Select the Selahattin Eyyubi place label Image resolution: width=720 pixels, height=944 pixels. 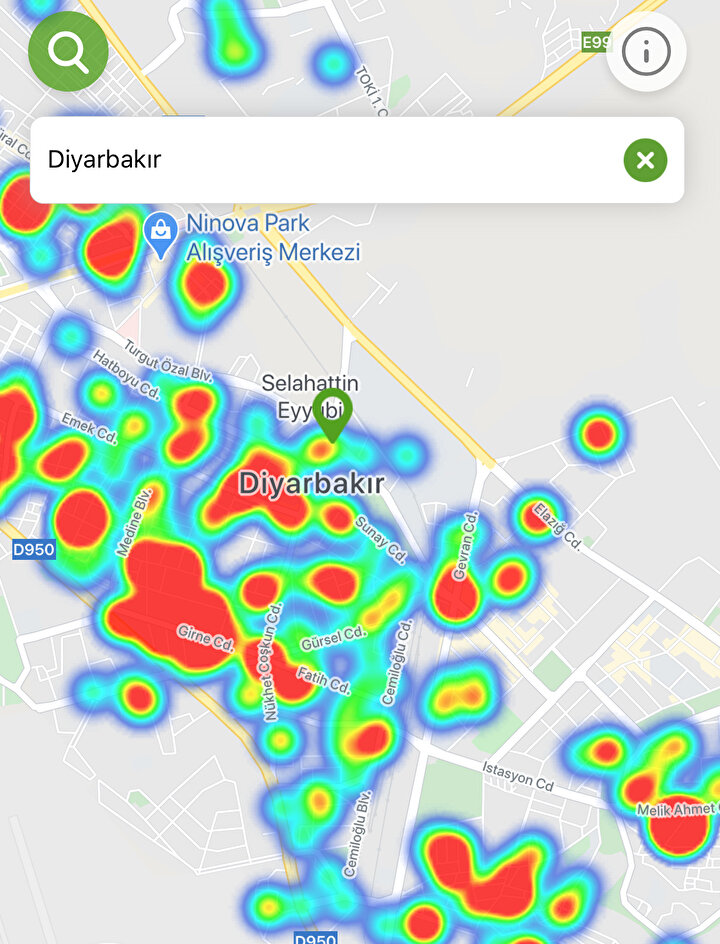[309, 395]
